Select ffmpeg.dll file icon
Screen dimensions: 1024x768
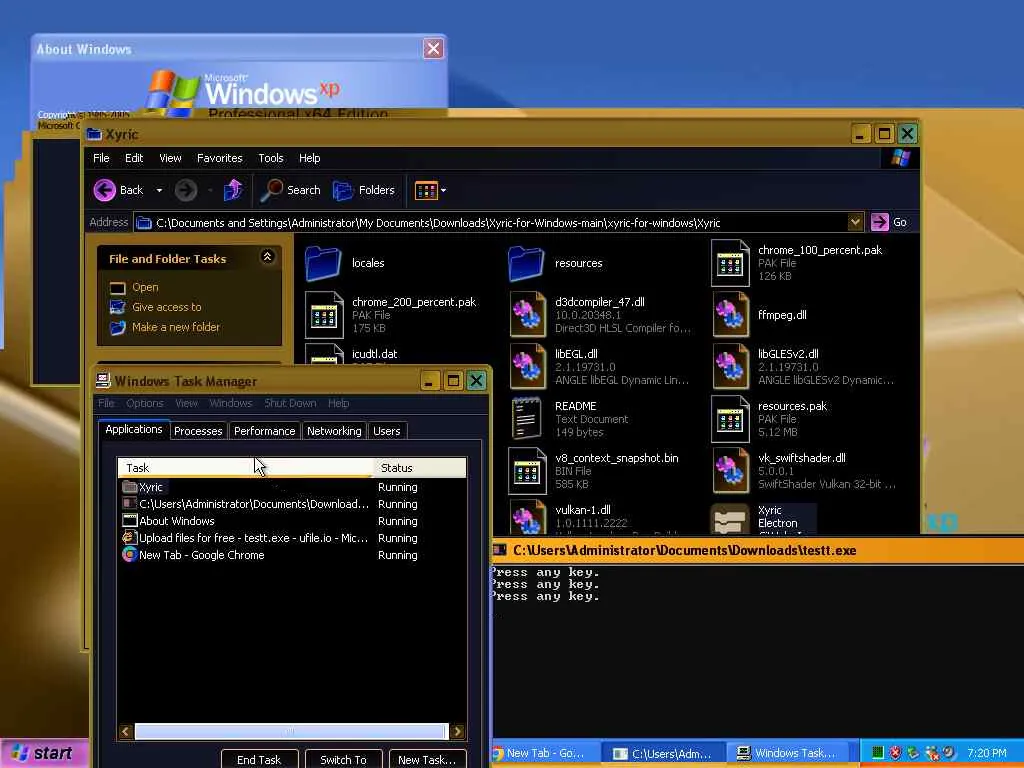[731, 315]
